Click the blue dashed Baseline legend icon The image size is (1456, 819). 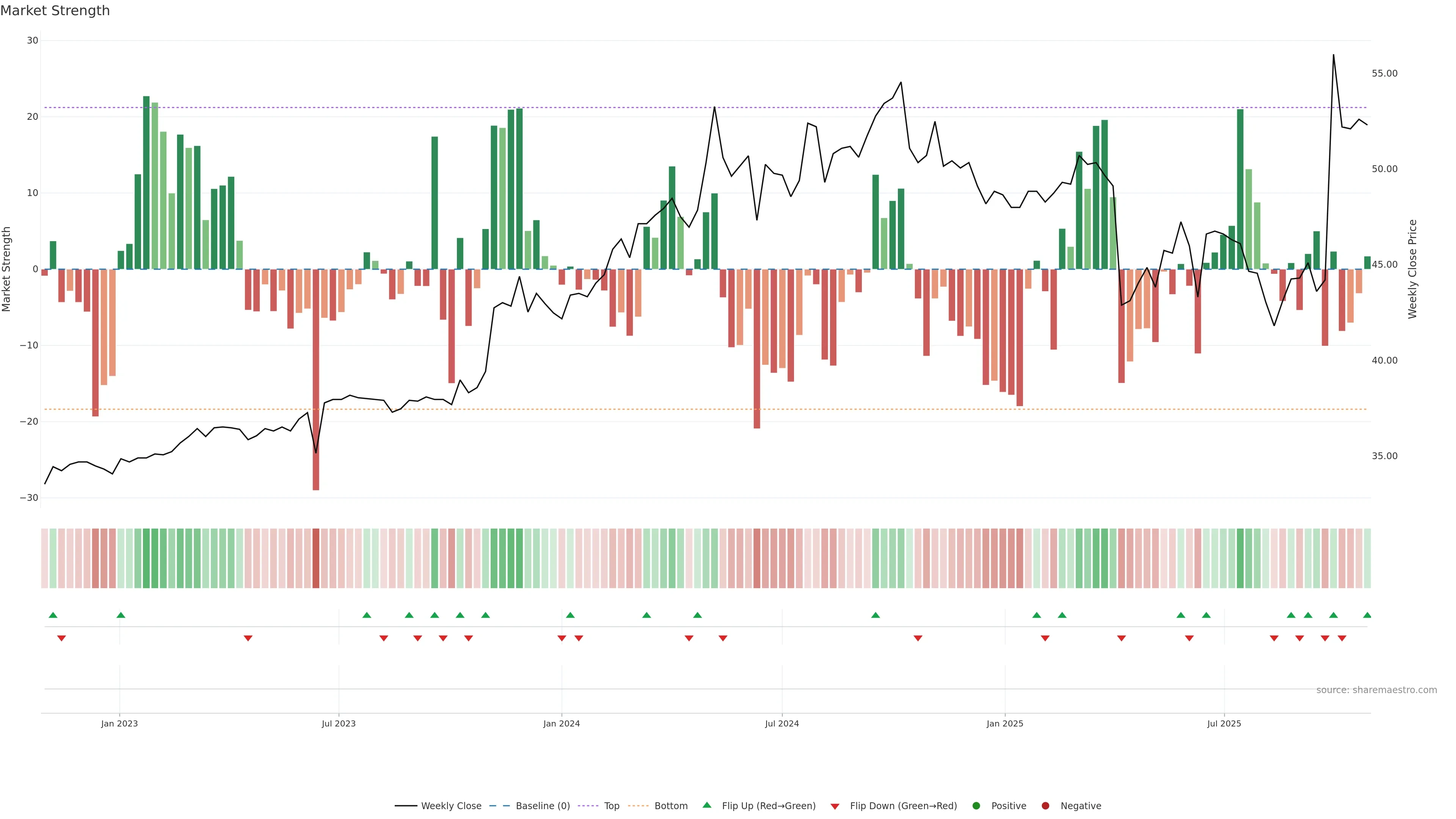[499, 806]
